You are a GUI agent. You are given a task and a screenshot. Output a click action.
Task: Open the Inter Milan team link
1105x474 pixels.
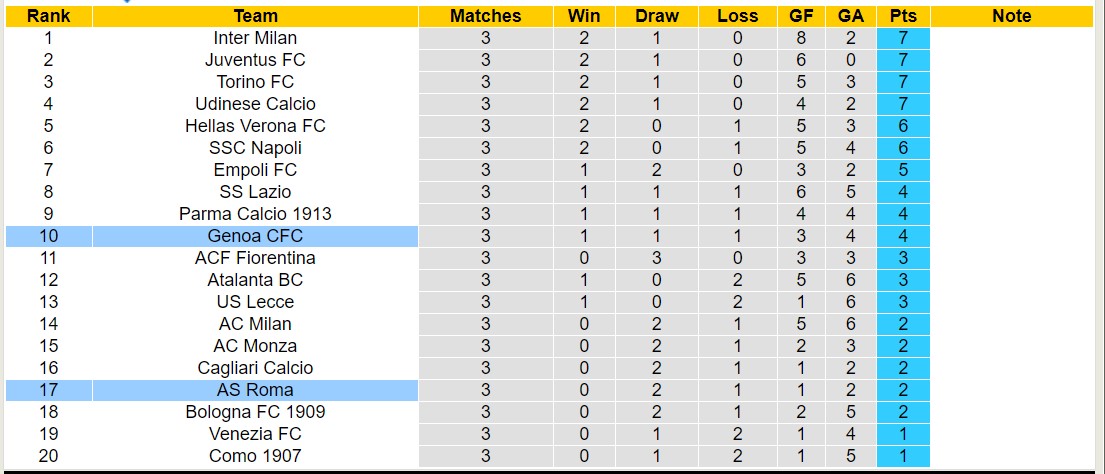coord(255,38)
